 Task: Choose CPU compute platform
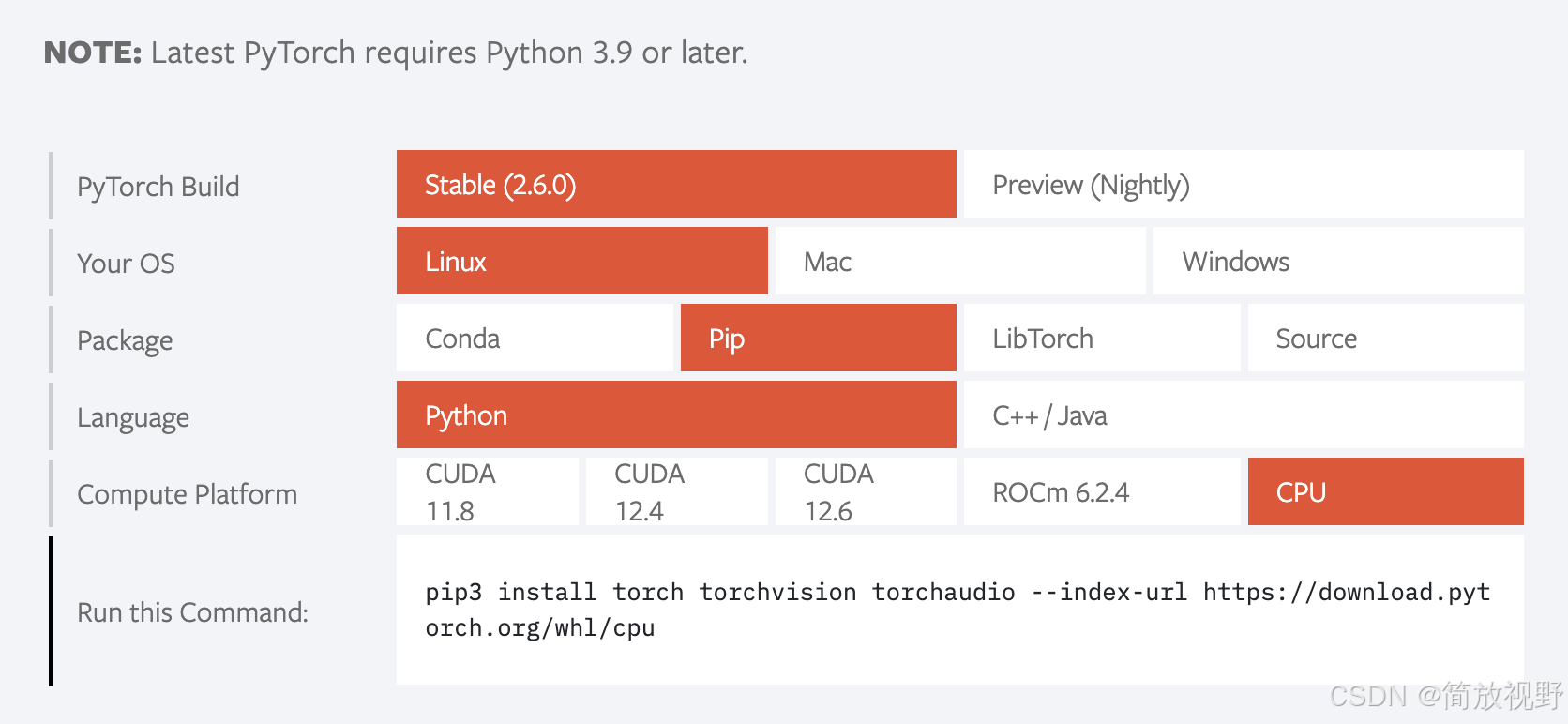click(1384, 492)
